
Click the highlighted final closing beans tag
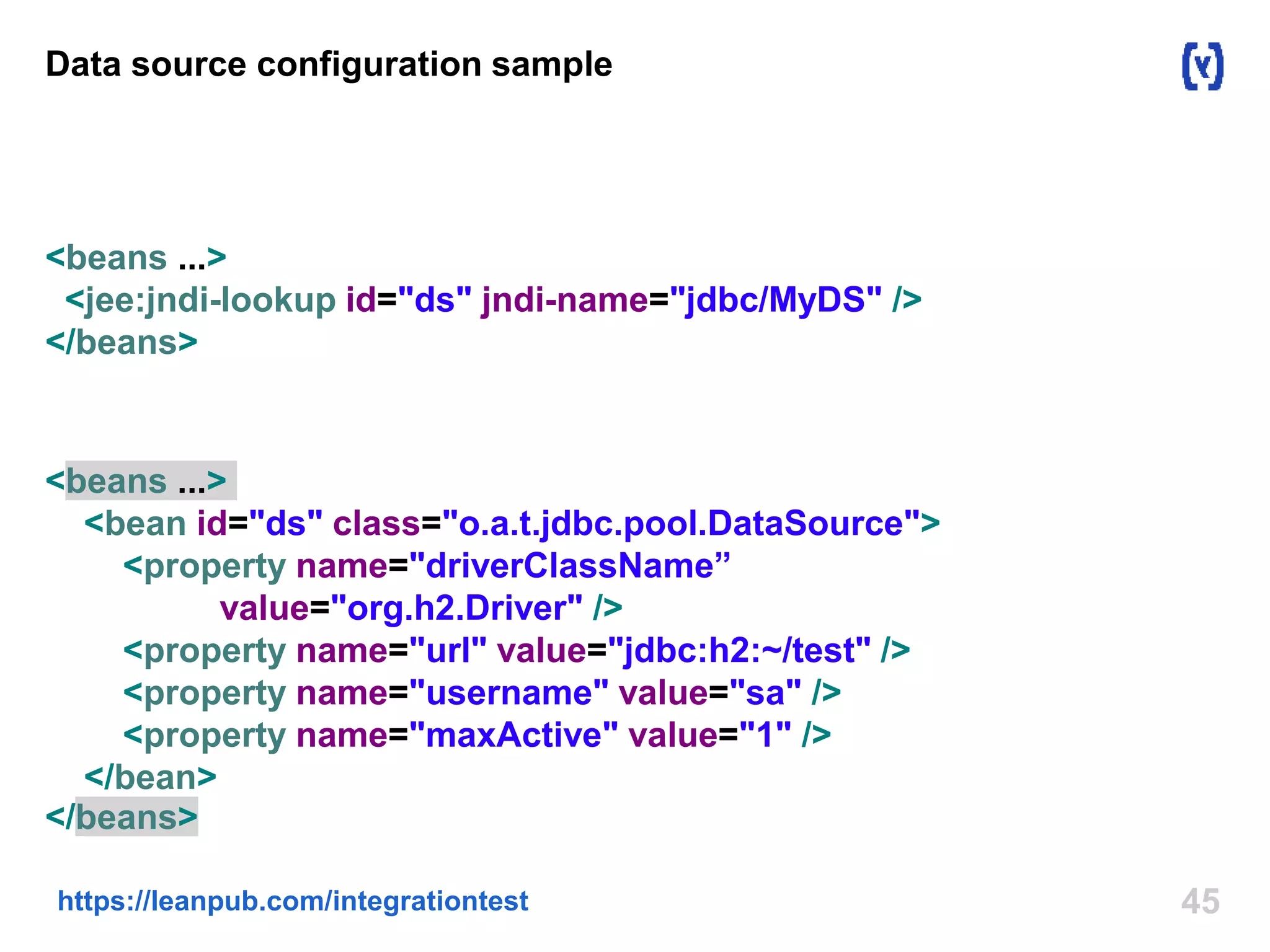click(x=122, y=818)
